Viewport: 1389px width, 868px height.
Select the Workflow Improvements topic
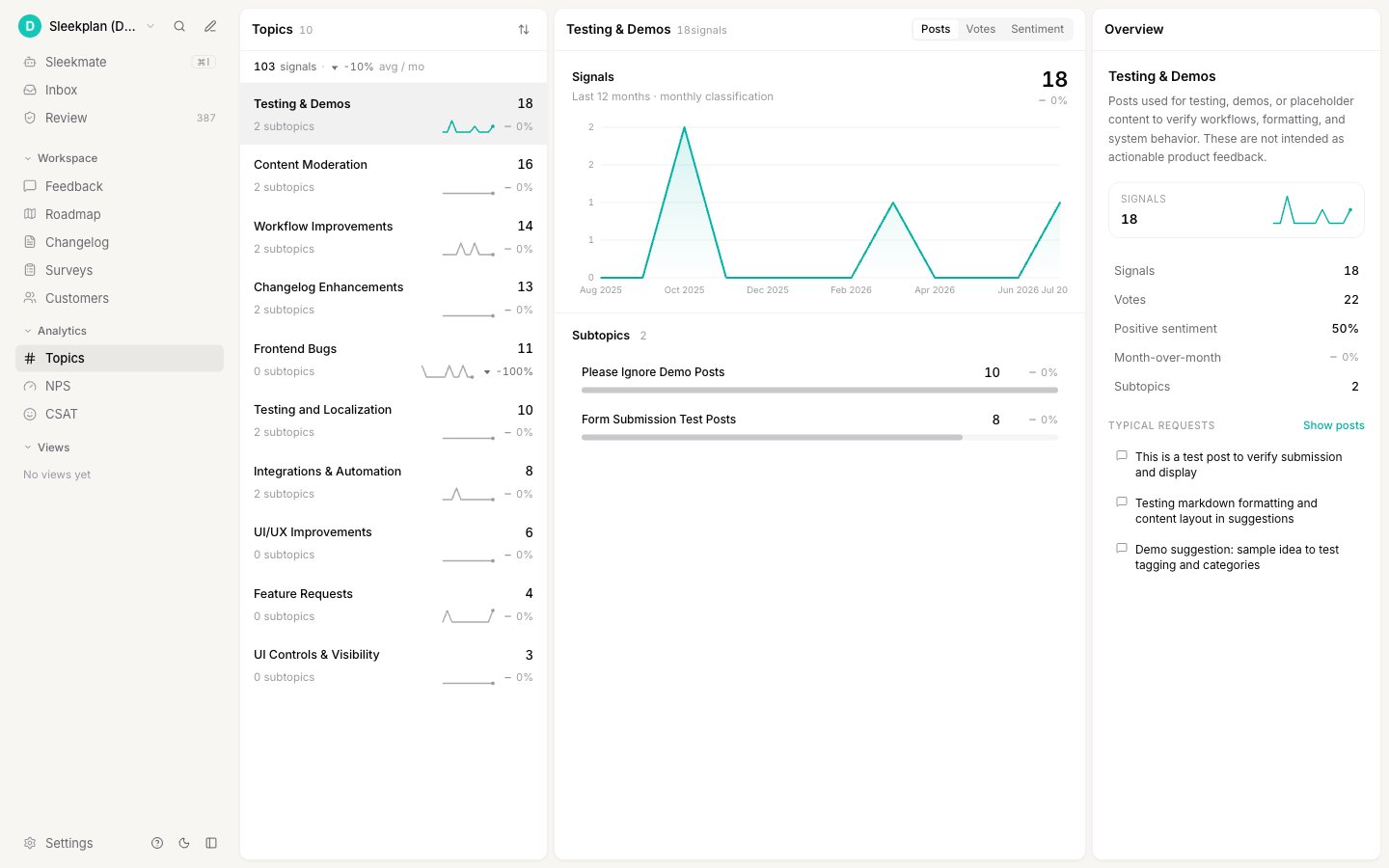point(394,237)
